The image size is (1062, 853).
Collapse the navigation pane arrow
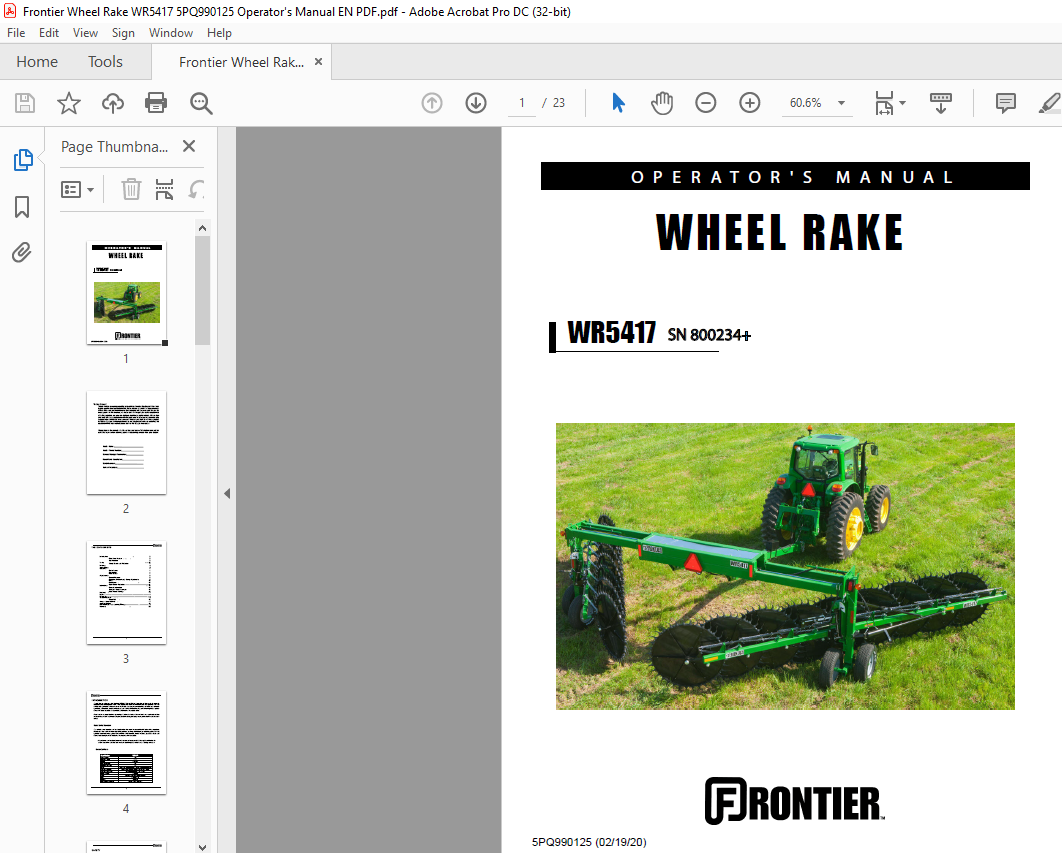(x=228, y=493)
